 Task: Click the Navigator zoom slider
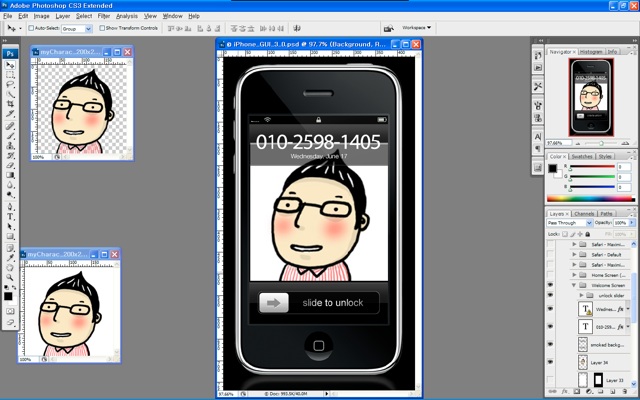coord(601,143)
